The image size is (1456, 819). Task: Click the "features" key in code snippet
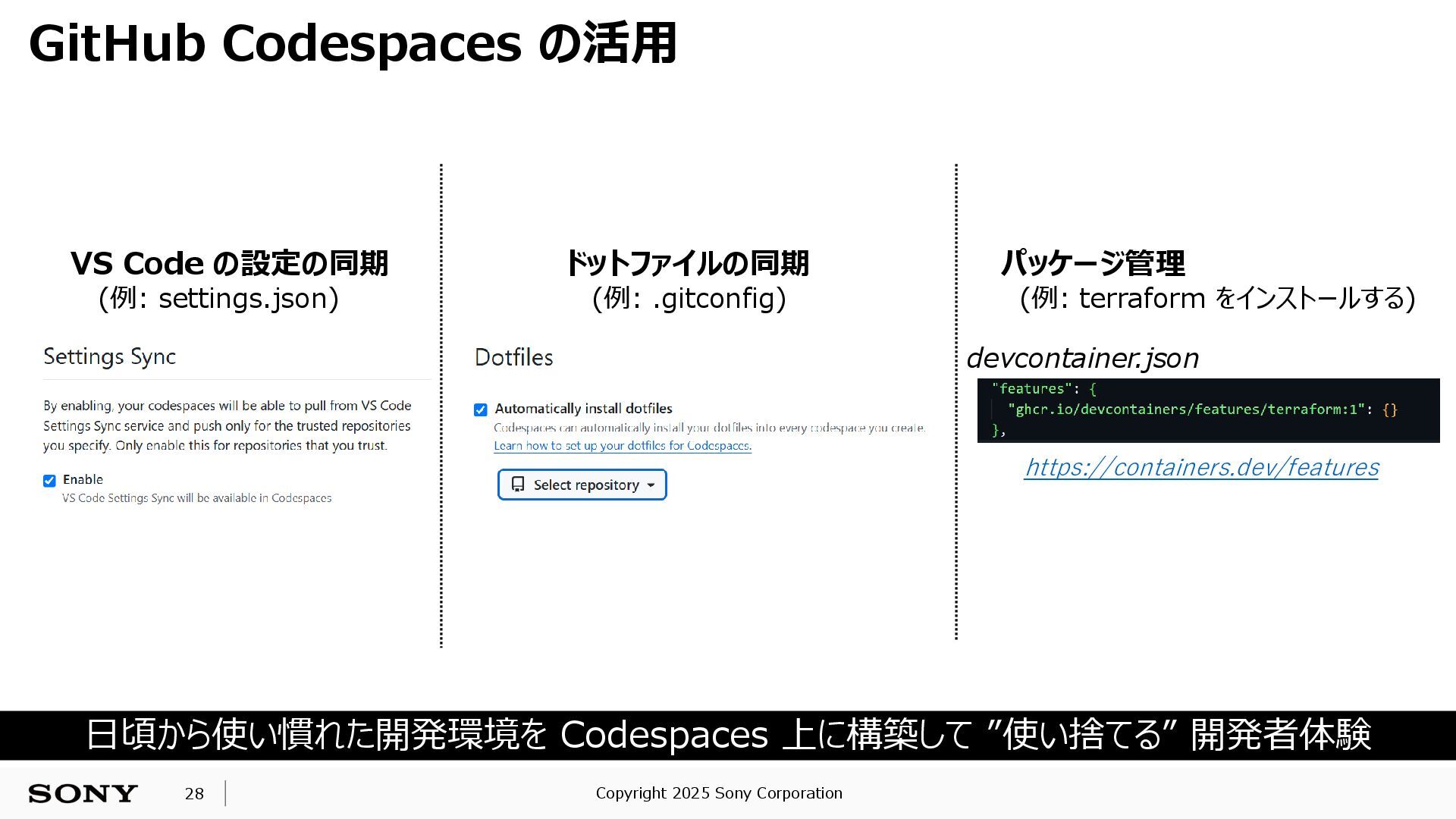pos(1031,389)
